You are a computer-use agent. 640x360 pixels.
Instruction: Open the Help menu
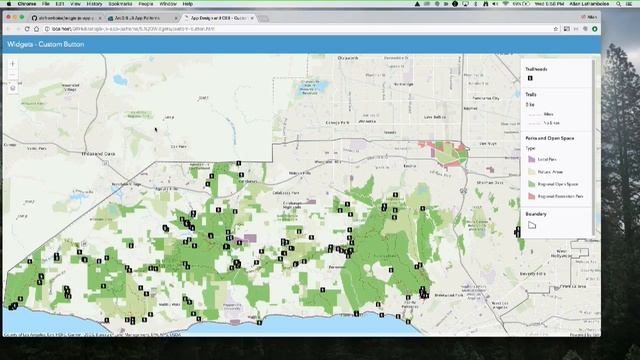point(187,4)
